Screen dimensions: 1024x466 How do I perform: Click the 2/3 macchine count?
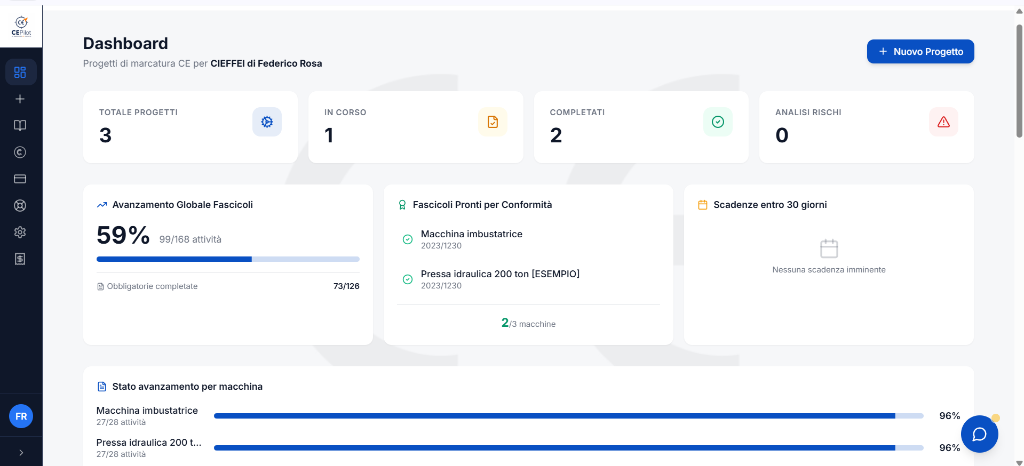[x=528, y=322]
